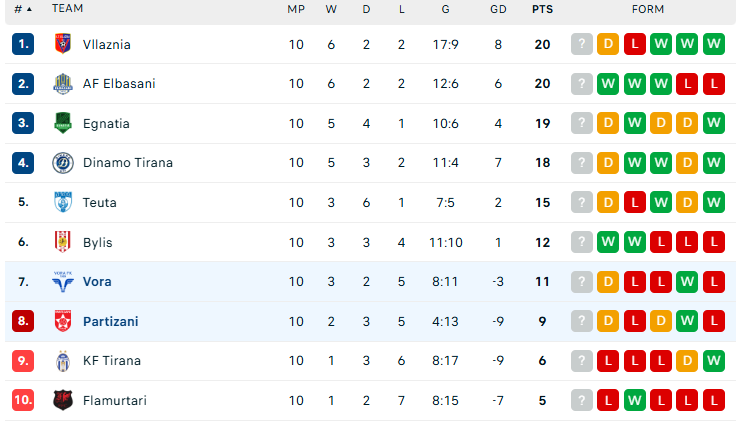This screenshot has width=746, height=421.
Task: Click the FORM column header
Action: click(x=648, y=9)
